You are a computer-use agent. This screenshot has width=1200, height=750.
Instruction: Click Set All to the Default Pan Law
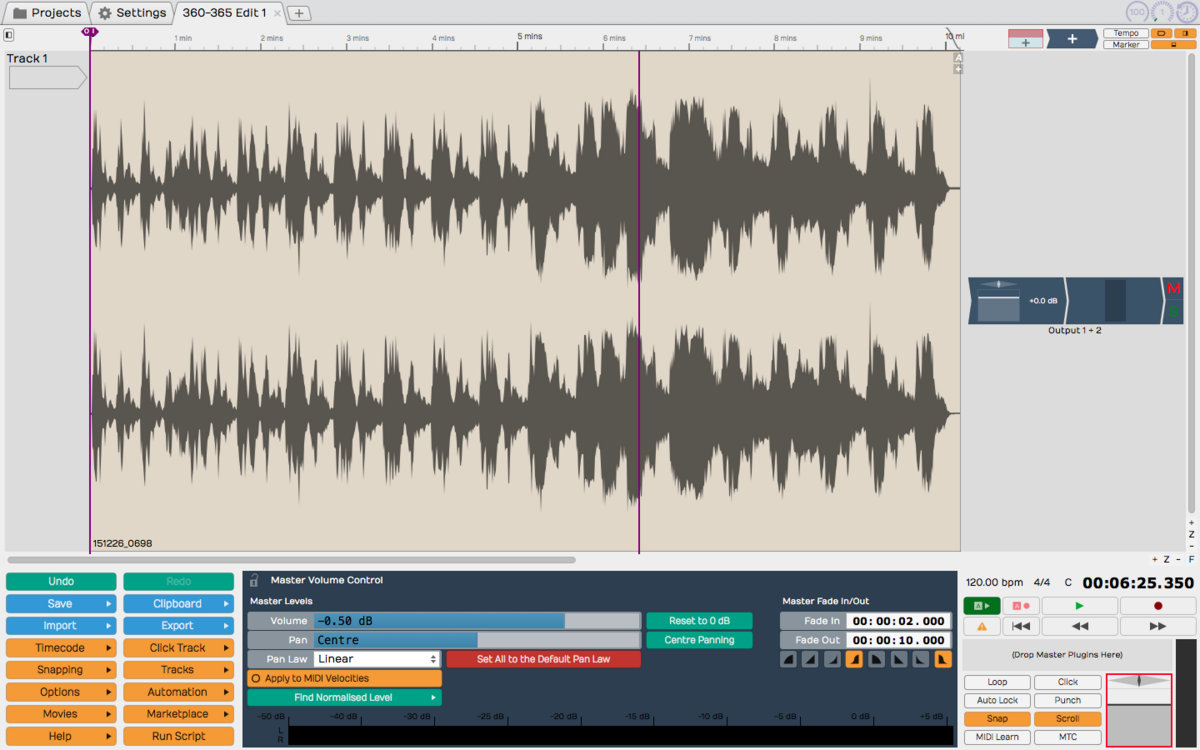pyautogui.click(x=543, y=659)
